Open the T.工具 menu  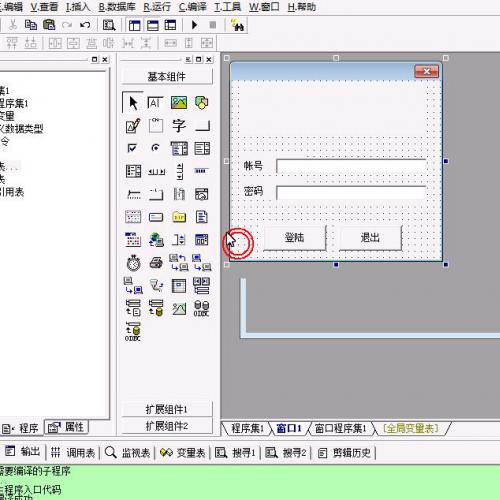click(x=227, y=7)
